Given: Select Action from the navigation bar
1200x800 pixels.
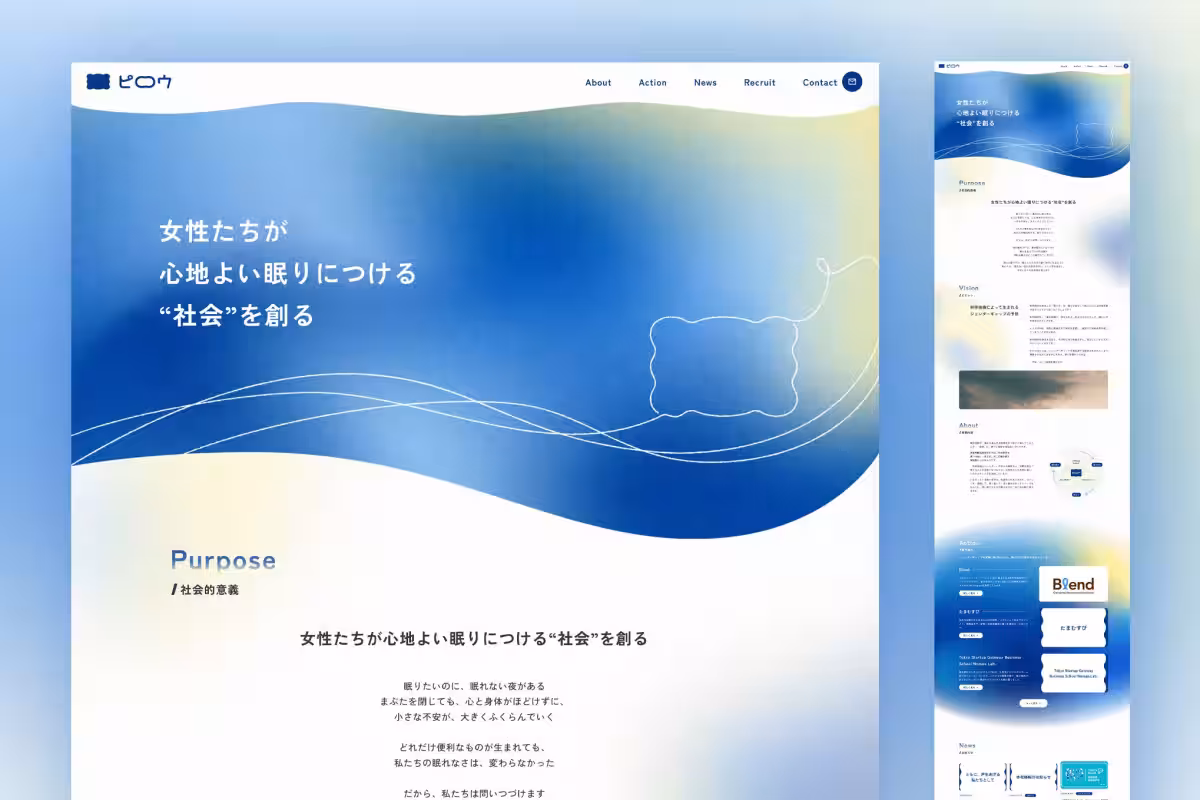Looking at the screenshot, I should (x=652, y=82).
